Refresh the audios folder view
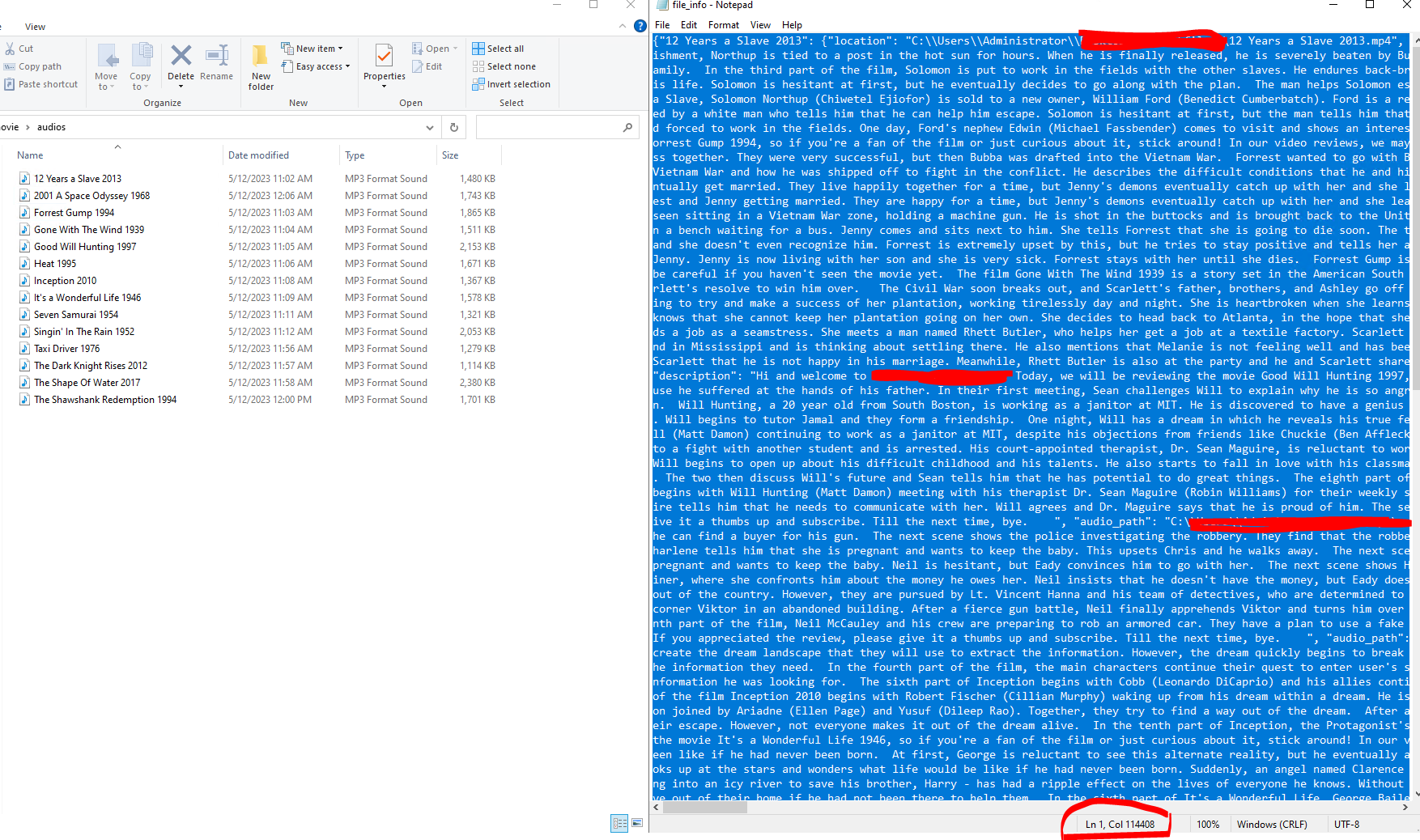The image size is (1420, 840). 454,127
